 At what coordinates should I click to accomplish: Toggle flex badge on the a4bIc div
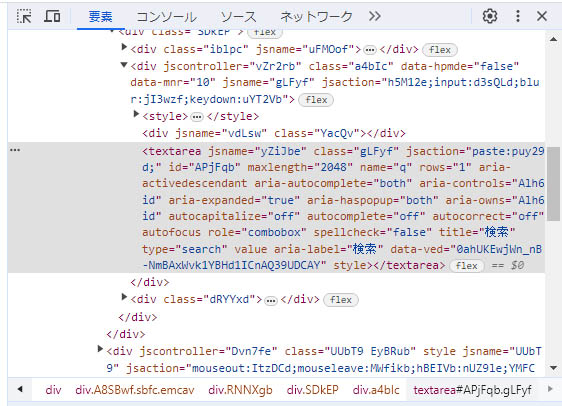(x=316, y=100)
